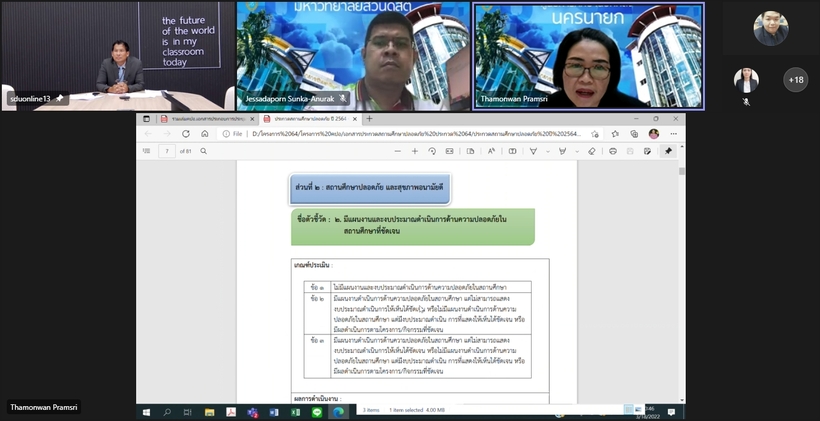Select the Erase tool
Viewport: 820px width, 421px height.
coord(591,151)
